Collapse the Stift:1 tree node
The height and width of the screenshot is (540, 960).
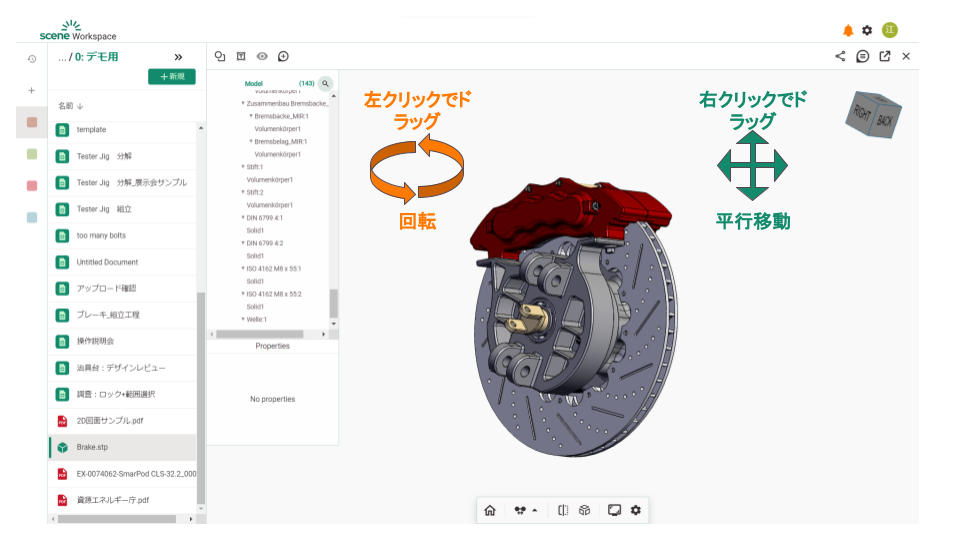pos(242,167)
